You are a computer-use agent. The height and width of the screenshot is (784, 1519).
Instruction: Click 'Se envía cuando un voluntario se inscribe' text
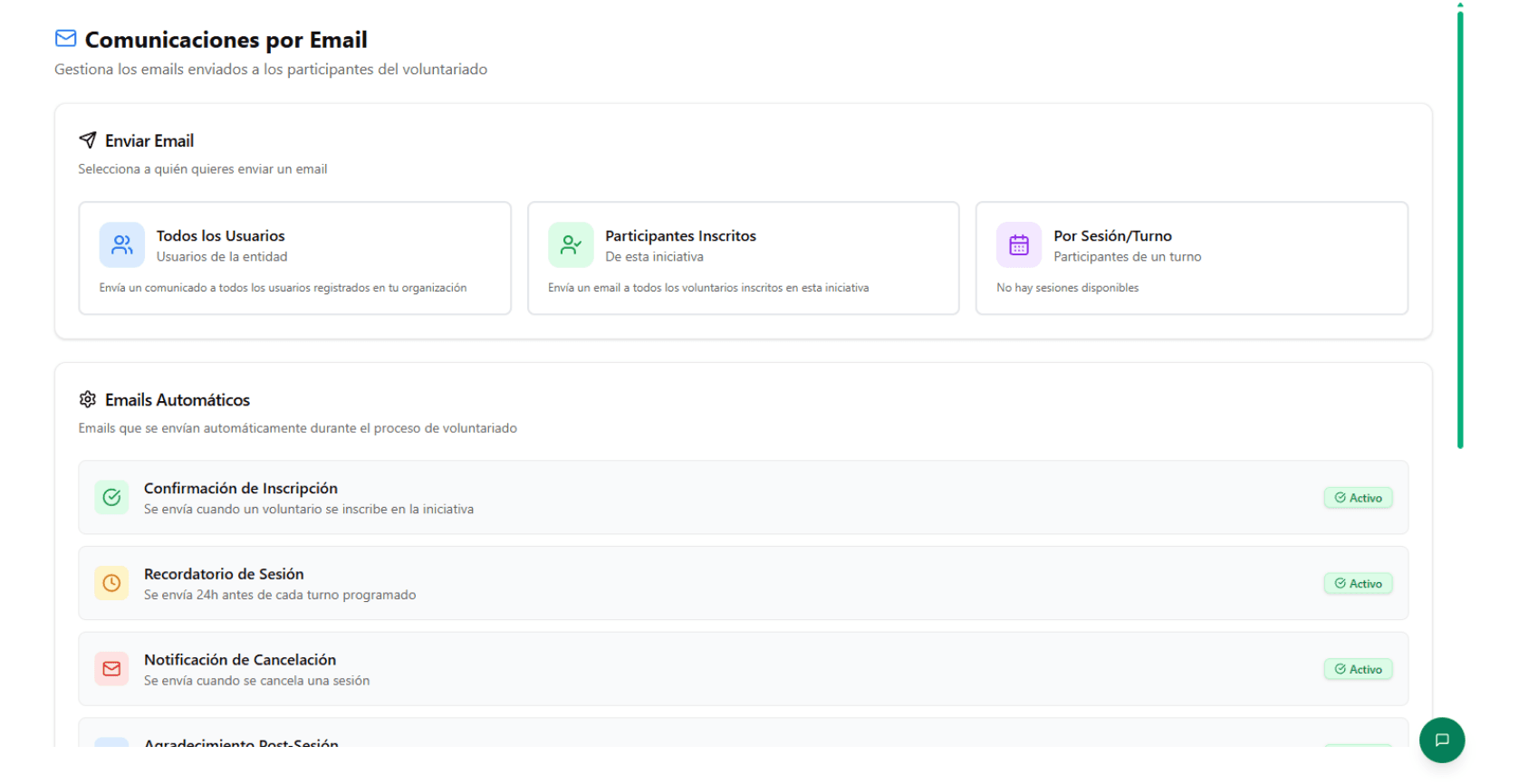click(309, 510)
